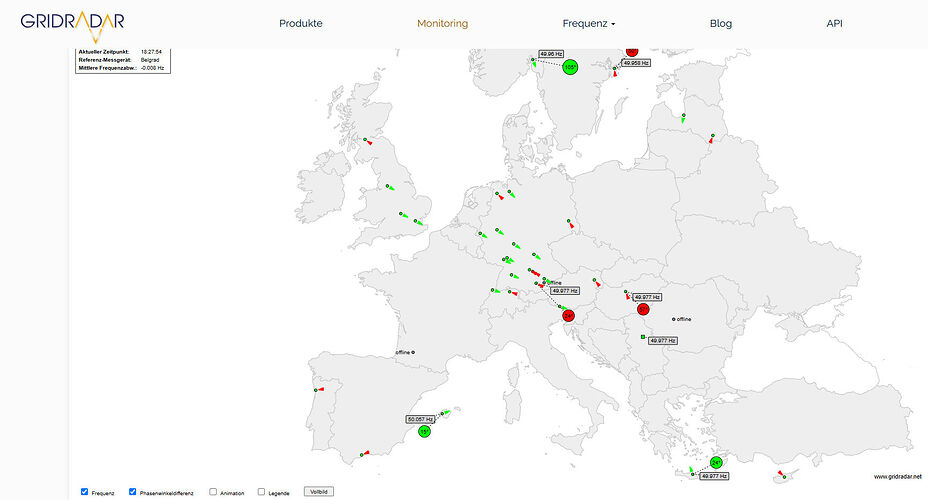
Task: Click the 50.057 Hz label near Mallorca
Action: pos(420,420)
